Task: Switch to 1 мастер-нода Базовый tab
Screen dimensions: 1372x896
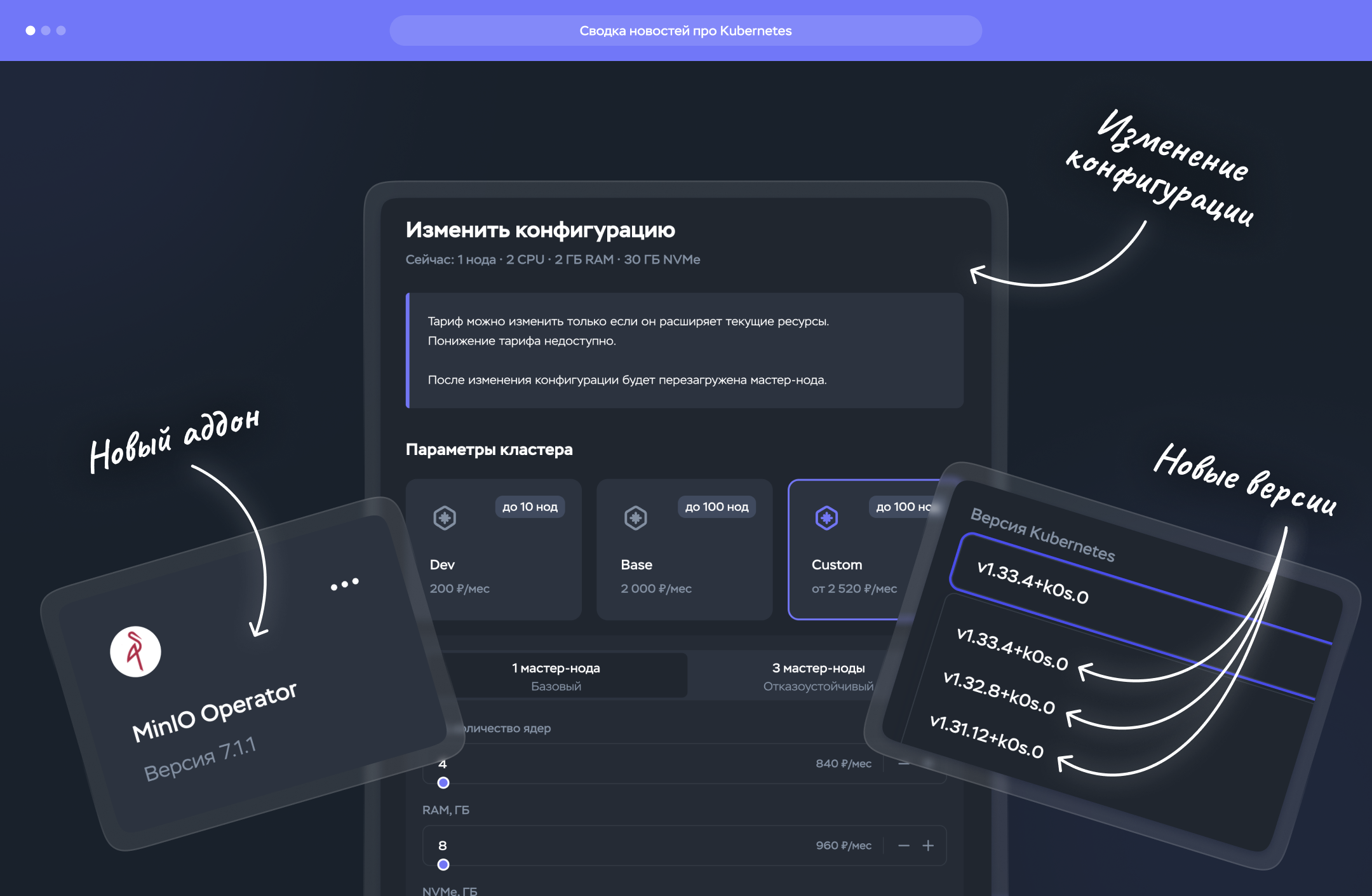Action: click(x=556, y=676)
